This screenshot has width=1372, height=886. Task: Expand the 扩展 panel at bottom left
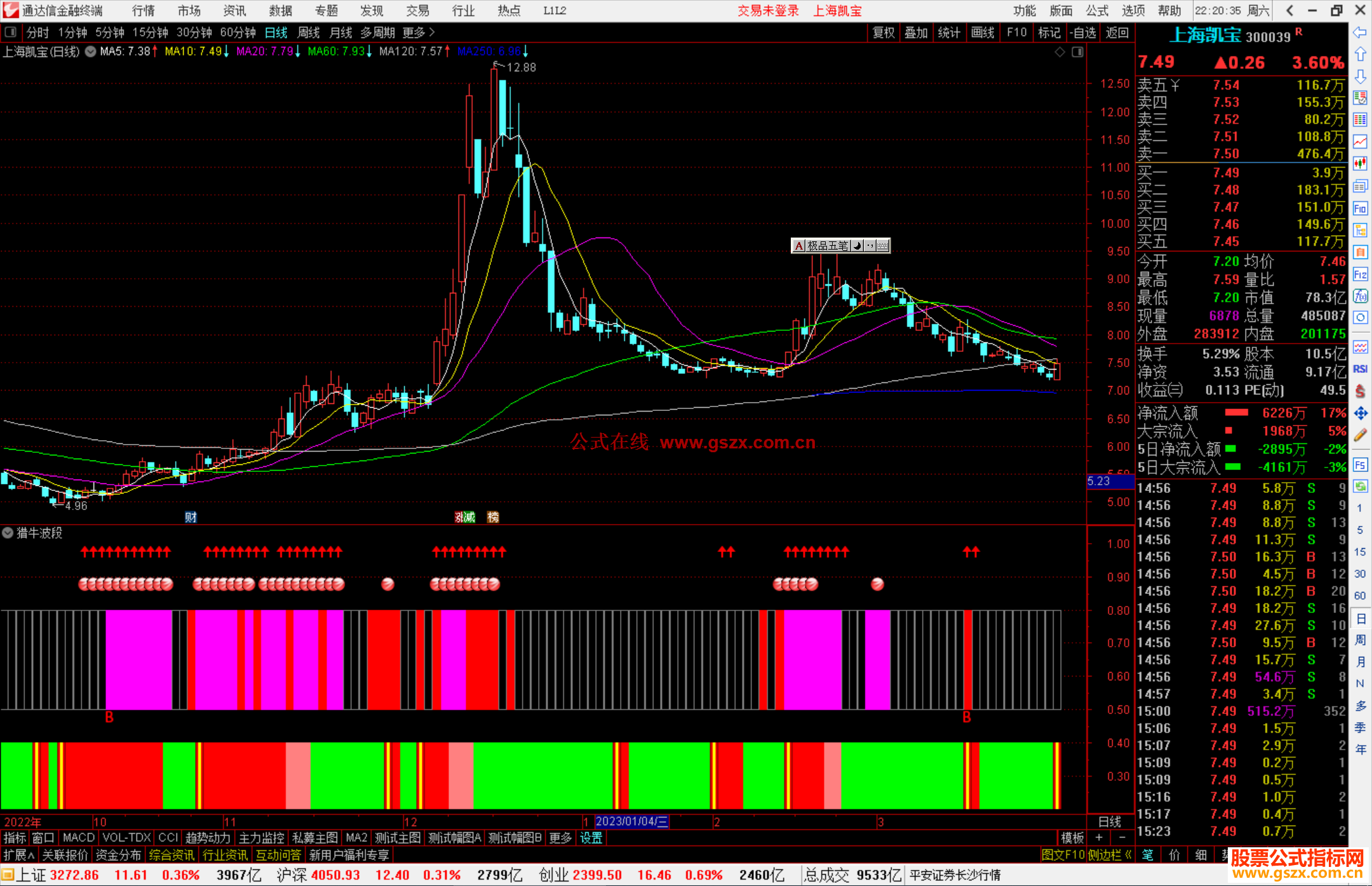tap(19, 855)
